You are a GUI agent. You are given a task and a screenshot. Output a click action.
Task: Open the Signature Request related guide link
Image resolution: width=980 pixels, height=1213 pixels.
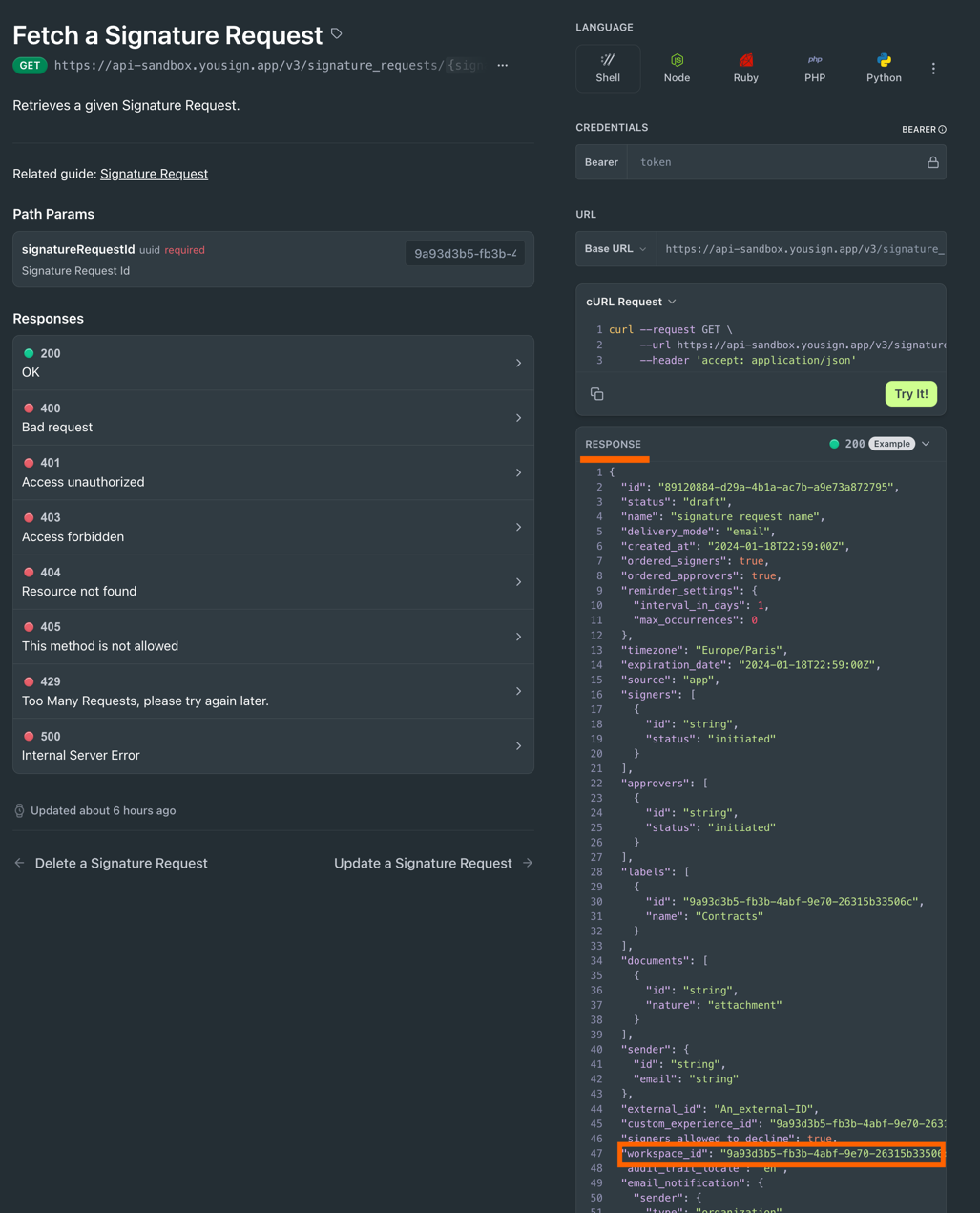154,174
